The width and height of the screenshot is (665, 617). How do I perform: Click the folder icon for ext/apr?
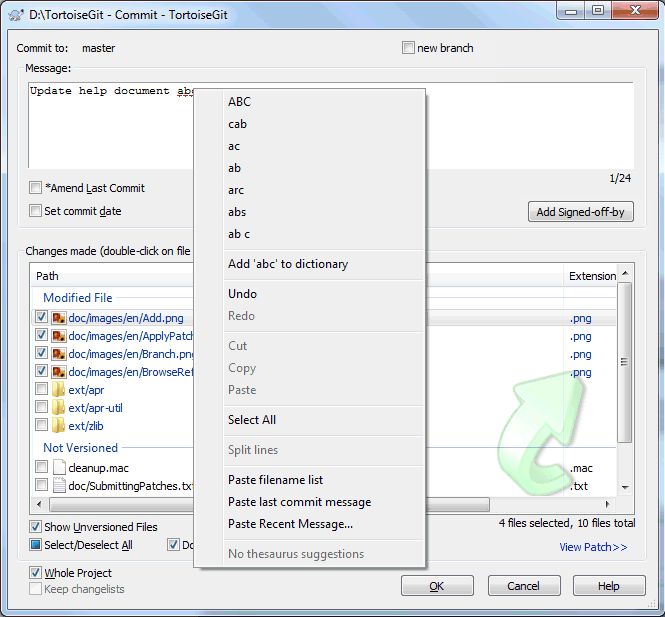(59, 389)
